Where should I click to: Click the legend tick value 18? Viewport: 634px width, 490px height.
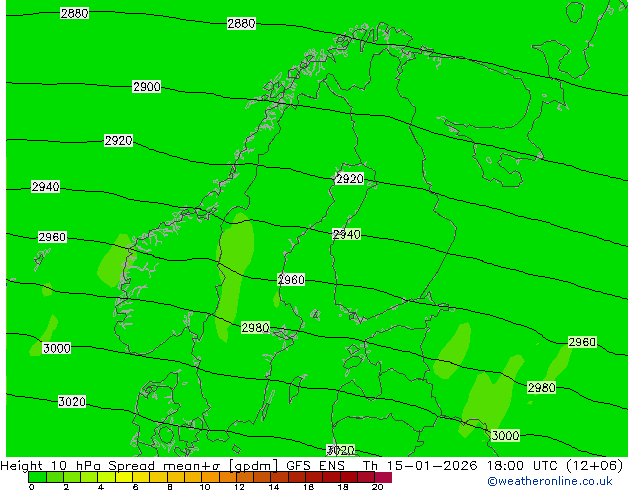tap(343, 487)
